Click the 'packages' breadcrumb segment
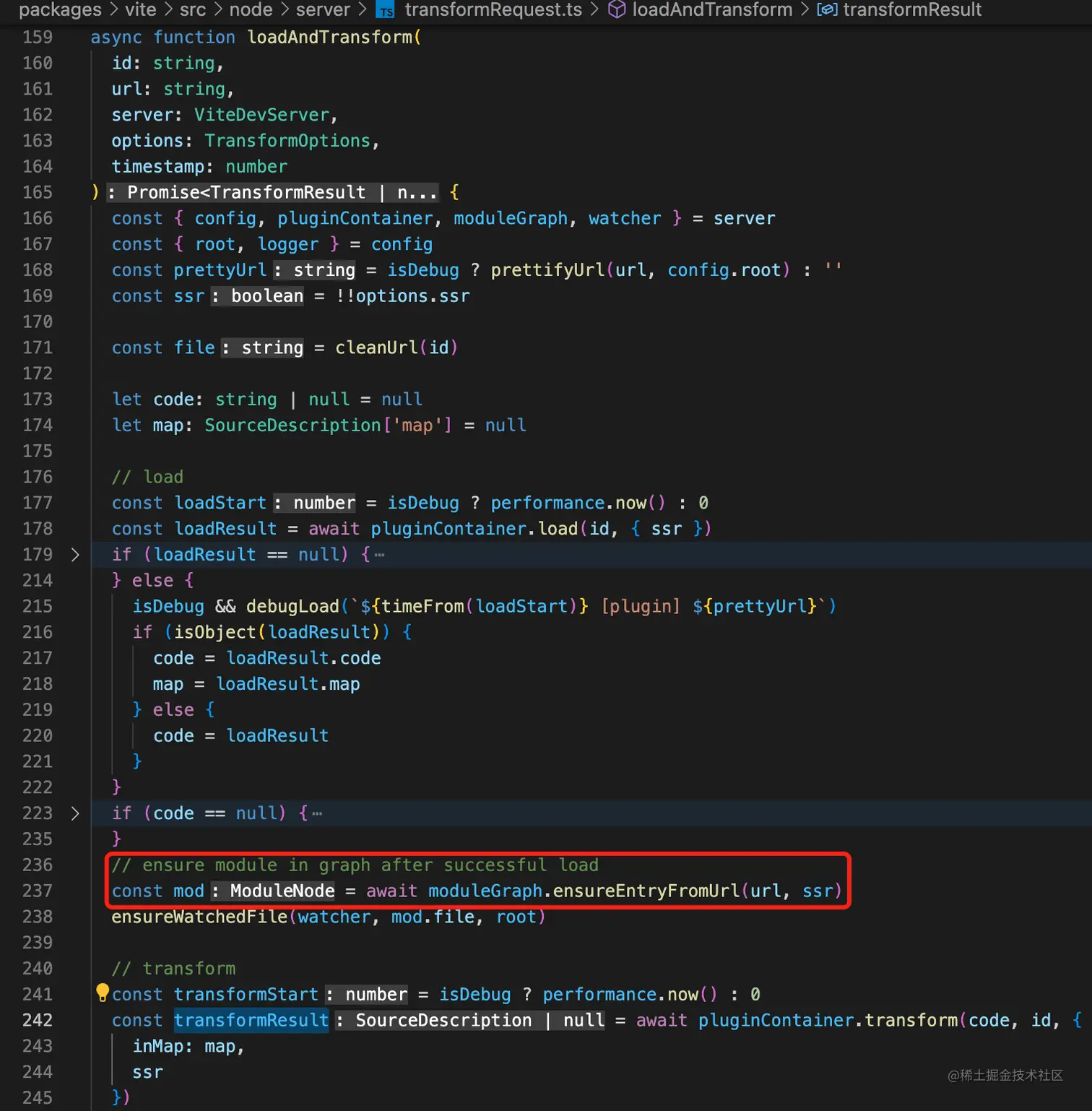1092x1111 pixels. (60, 9)
